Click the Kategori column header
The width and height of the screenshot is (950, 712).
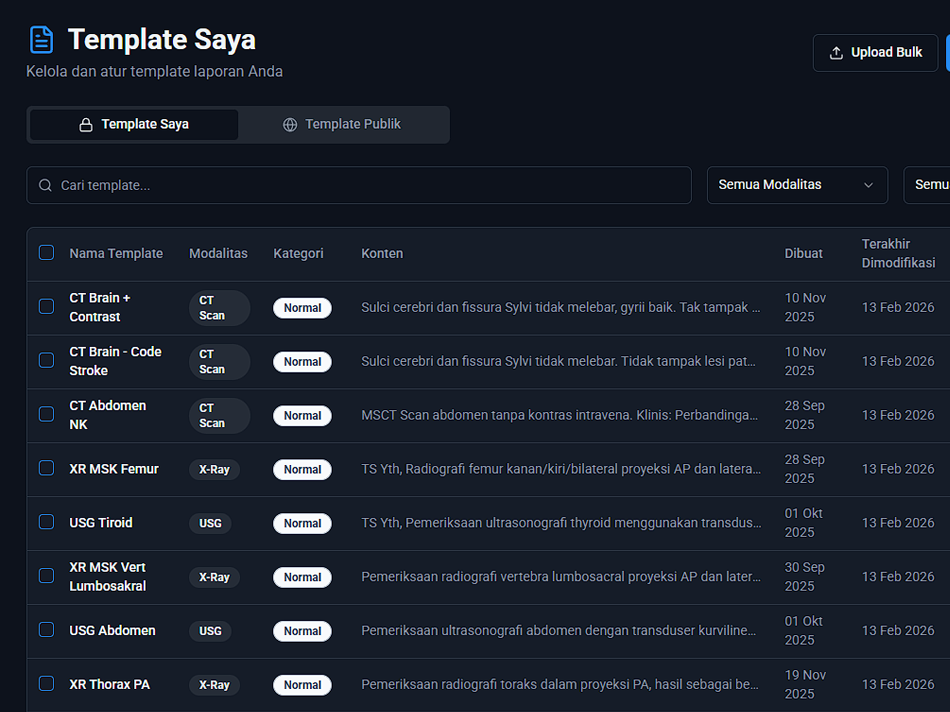pos(298,253)
